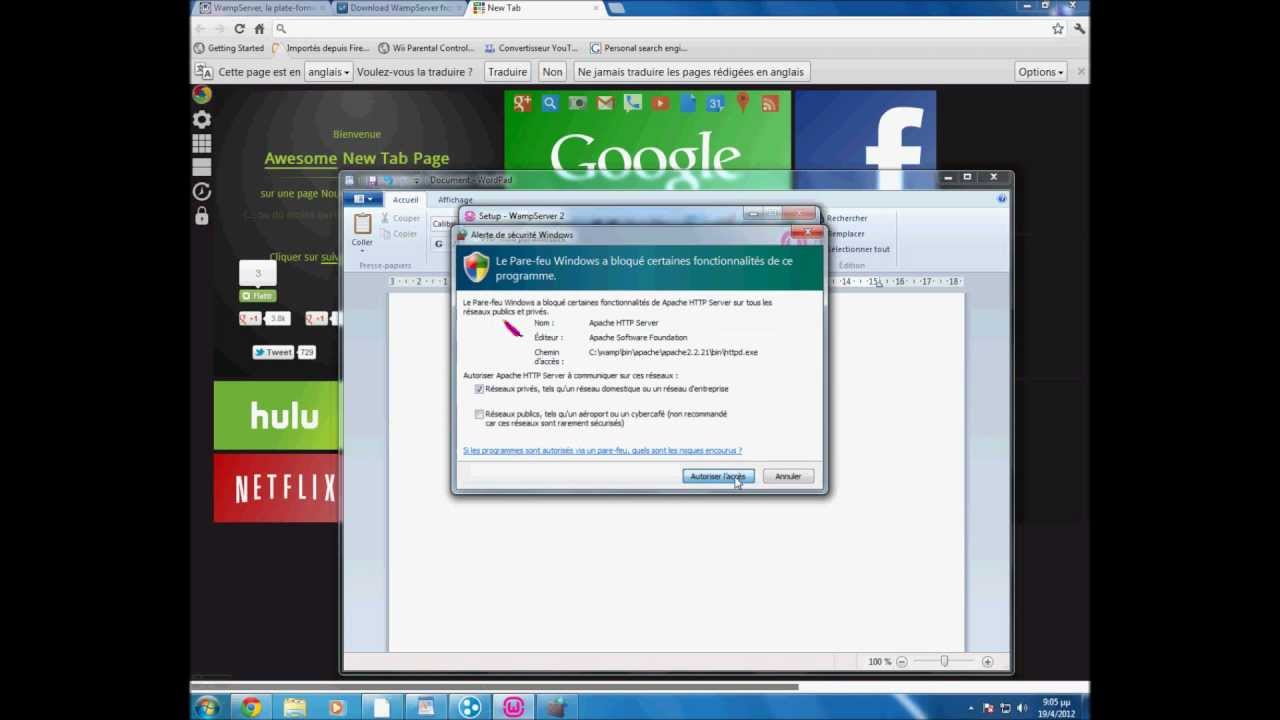The height and width of the screenshot is (720, 1280).
Task: Click the RSS feed icon on Google tile
Action: (x=769, y=103)
